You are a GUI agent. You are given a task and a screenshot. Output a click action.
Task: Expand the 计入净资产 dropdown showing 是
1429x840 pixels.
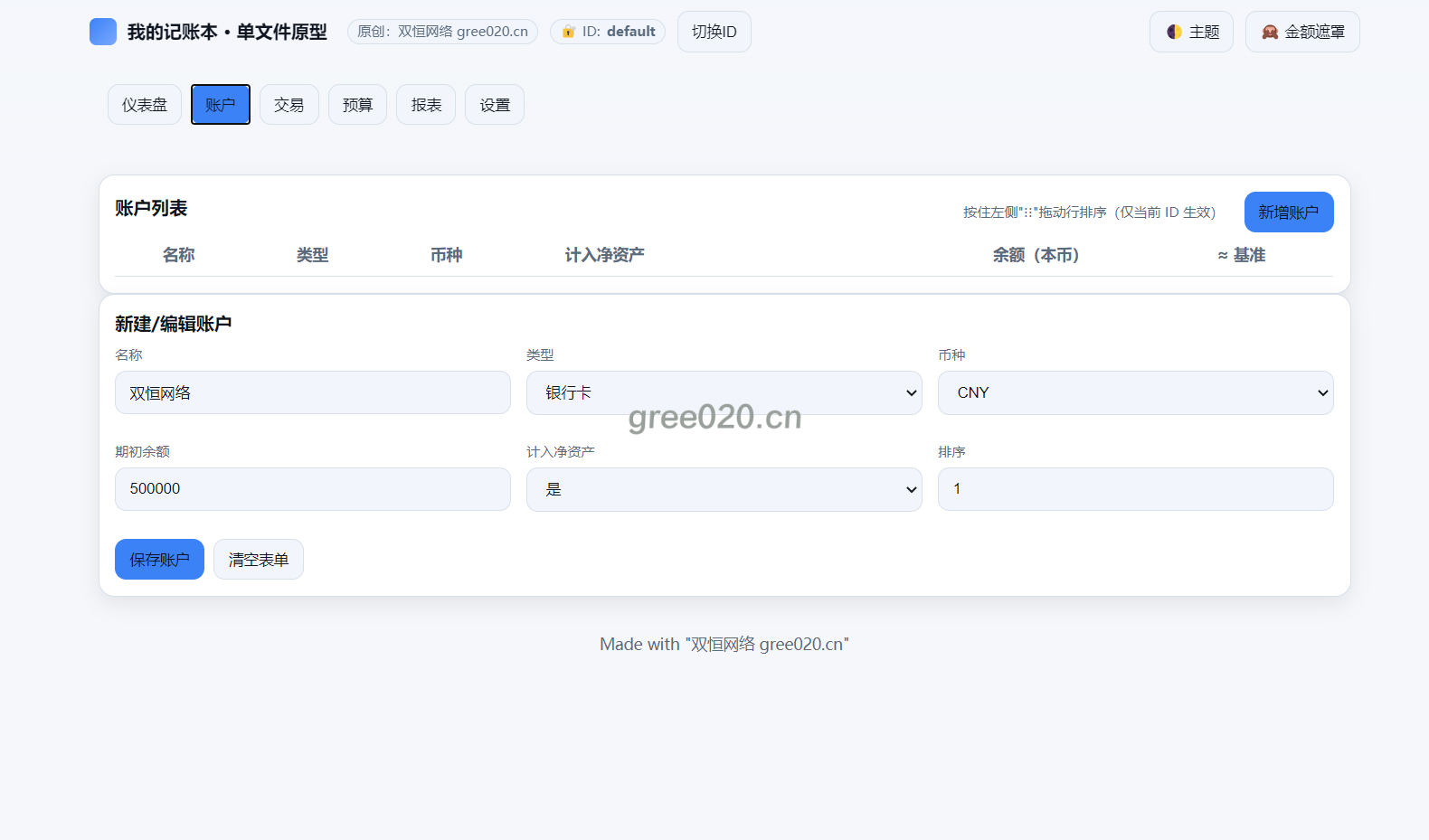[724, 489]
